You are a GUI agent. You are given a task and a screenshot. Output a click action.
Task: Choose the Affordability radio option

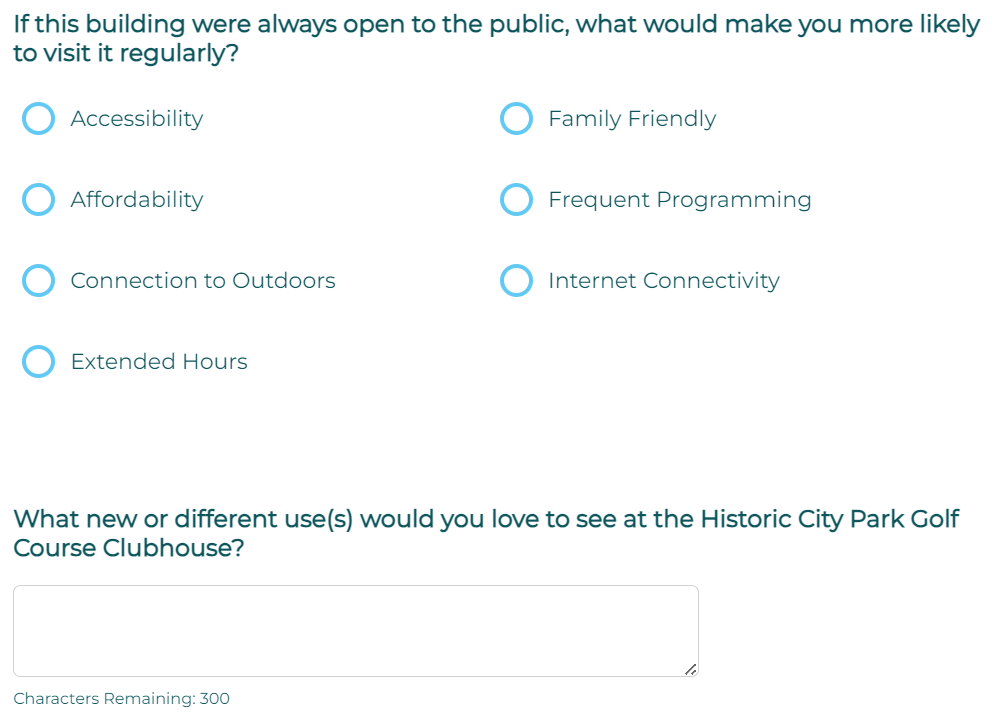38,200
